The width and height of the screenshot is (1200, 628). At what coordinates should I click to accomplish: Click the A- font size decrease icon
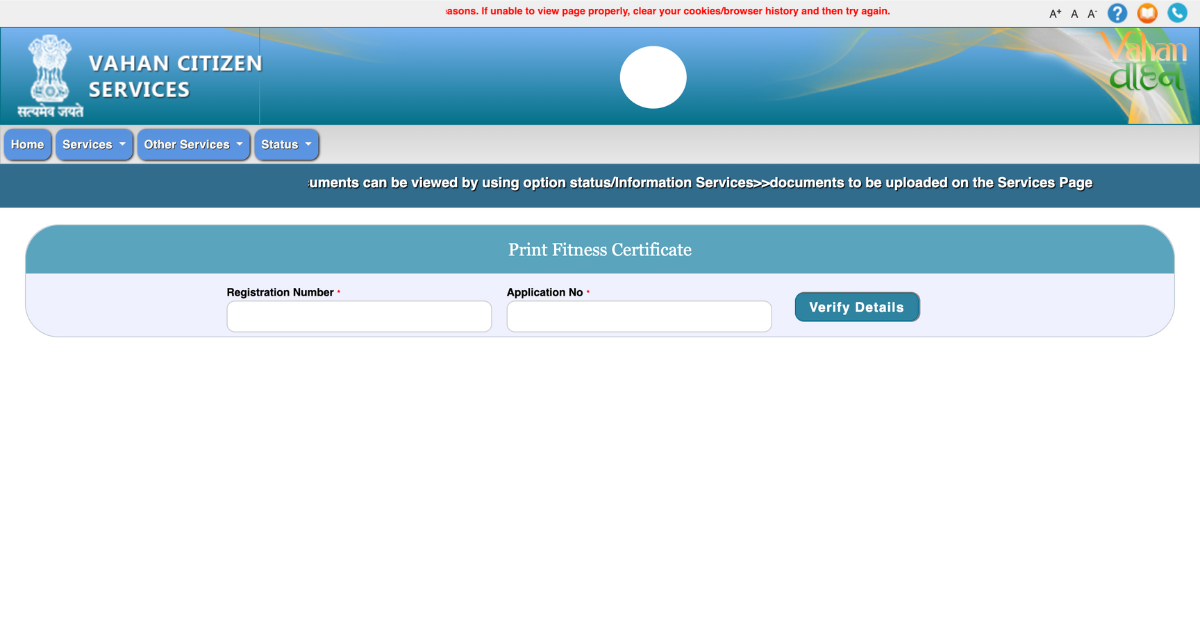[x=1091, y=13]
